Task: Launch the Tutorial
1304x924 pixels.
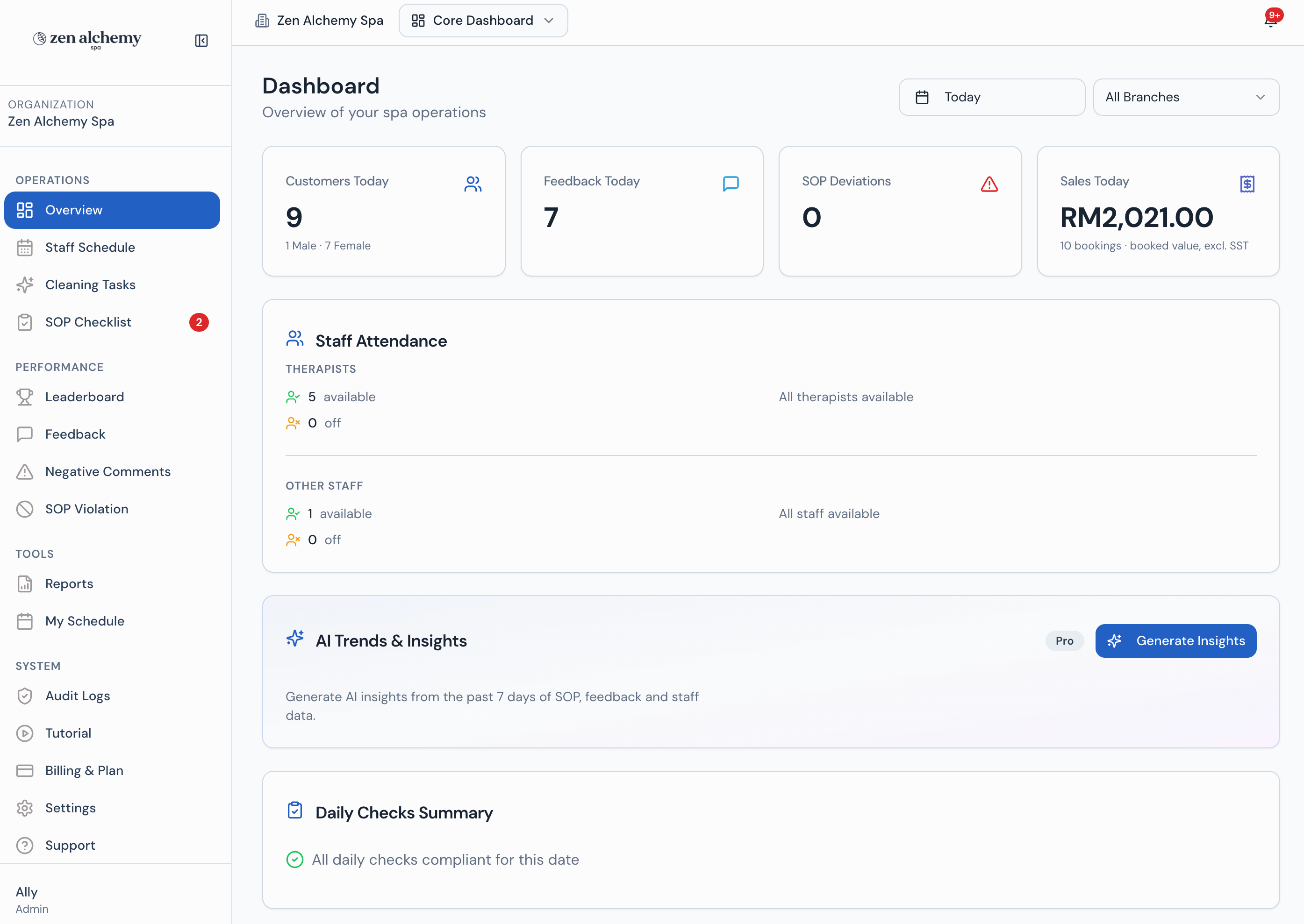Action: 112,733
